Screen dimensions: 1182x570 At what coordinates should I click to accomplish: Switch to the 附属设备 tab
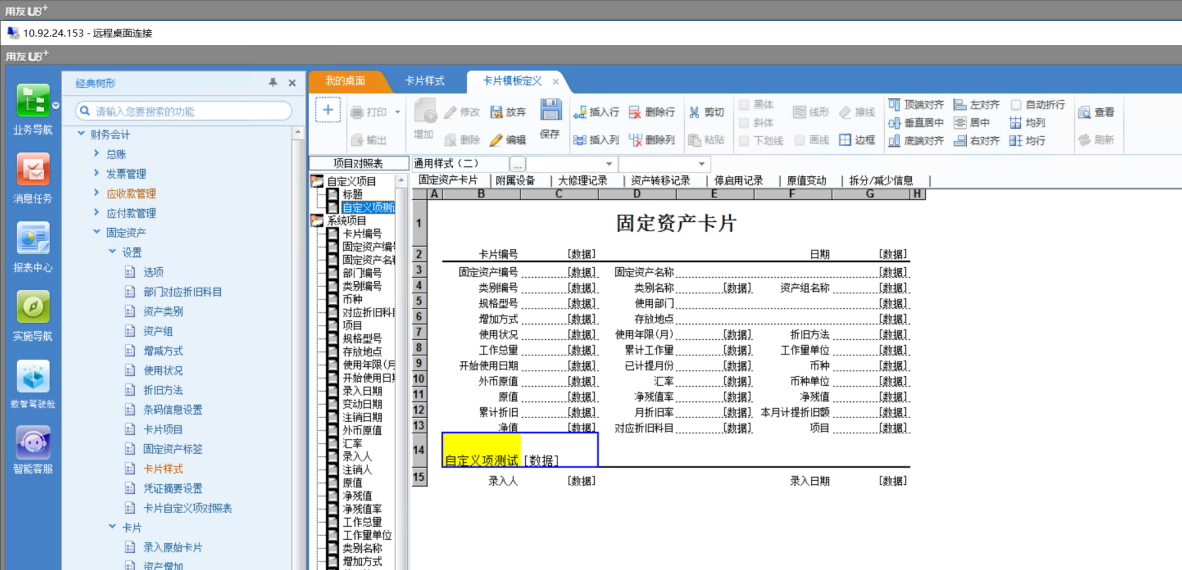pyautogui.click(x=515, y=181)
